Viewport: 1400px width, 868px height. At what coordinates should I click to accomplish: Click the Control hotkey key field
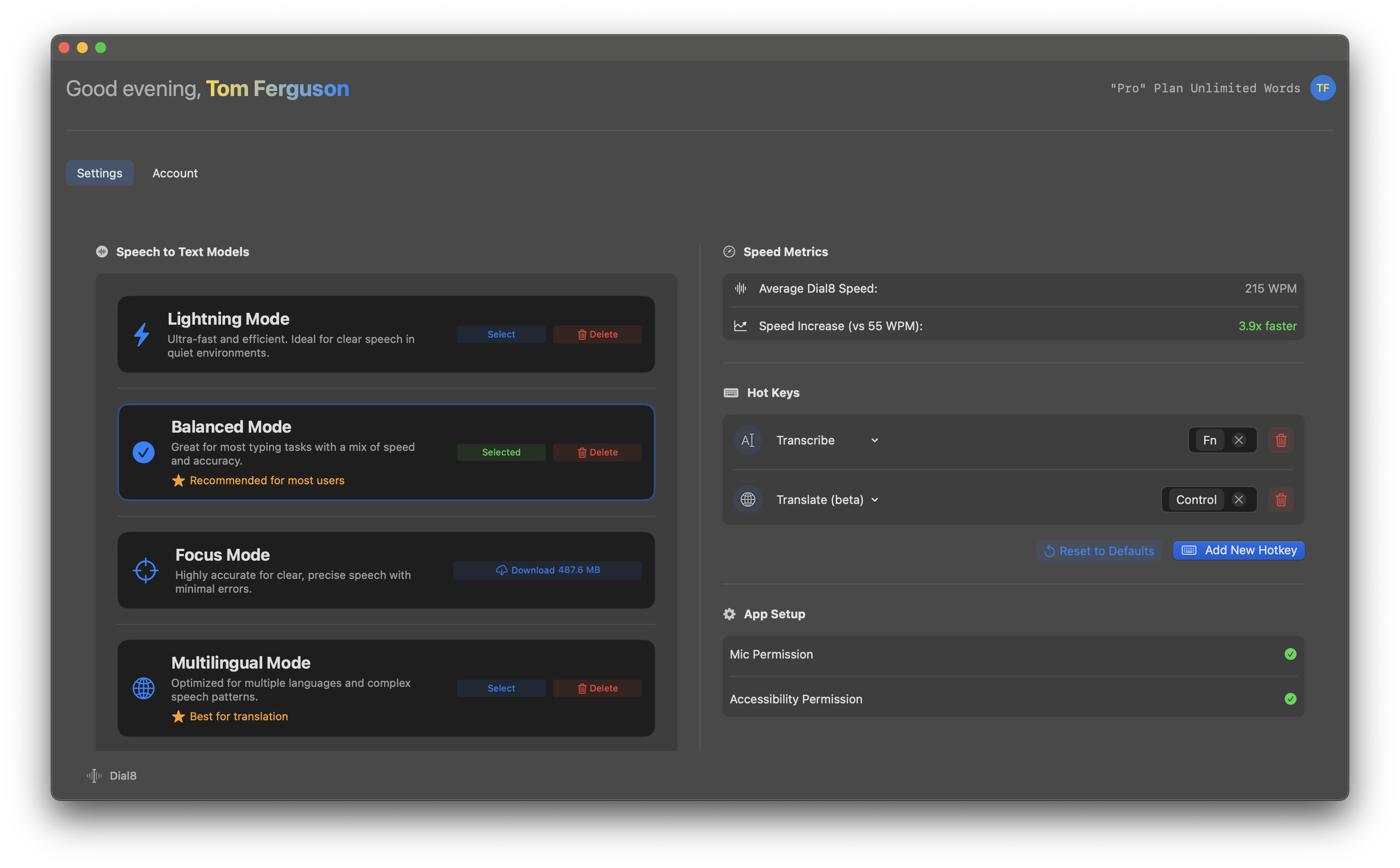(1195, 499)
